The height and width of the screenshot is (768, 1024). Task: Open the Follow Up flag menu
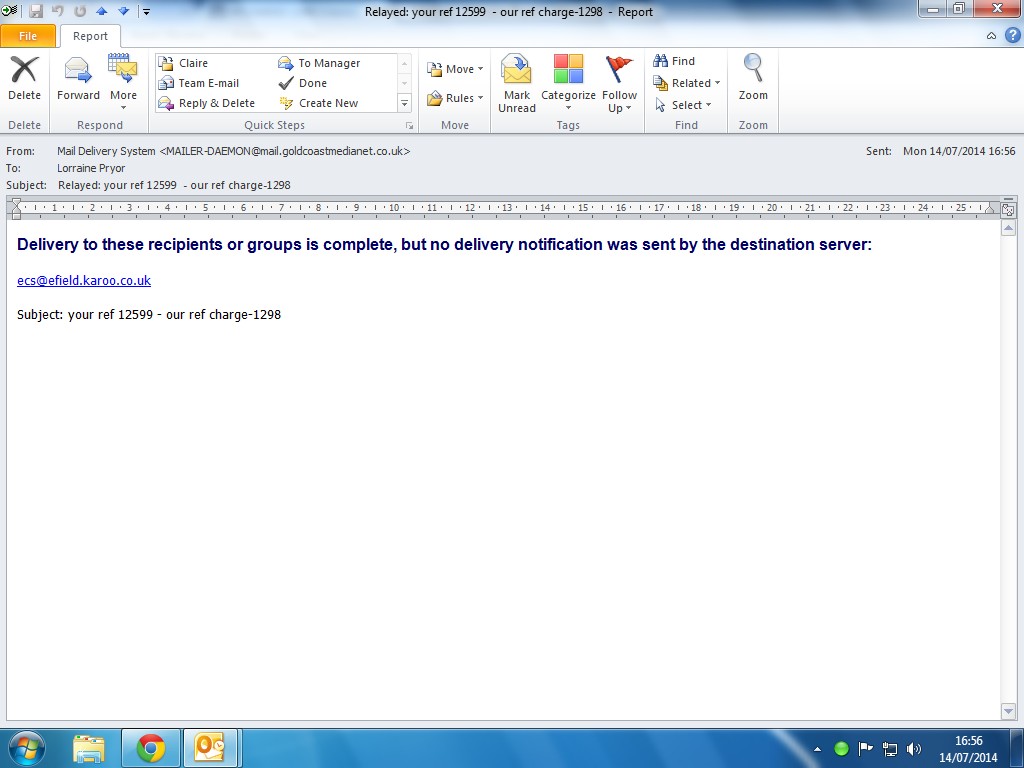[619, 83]
